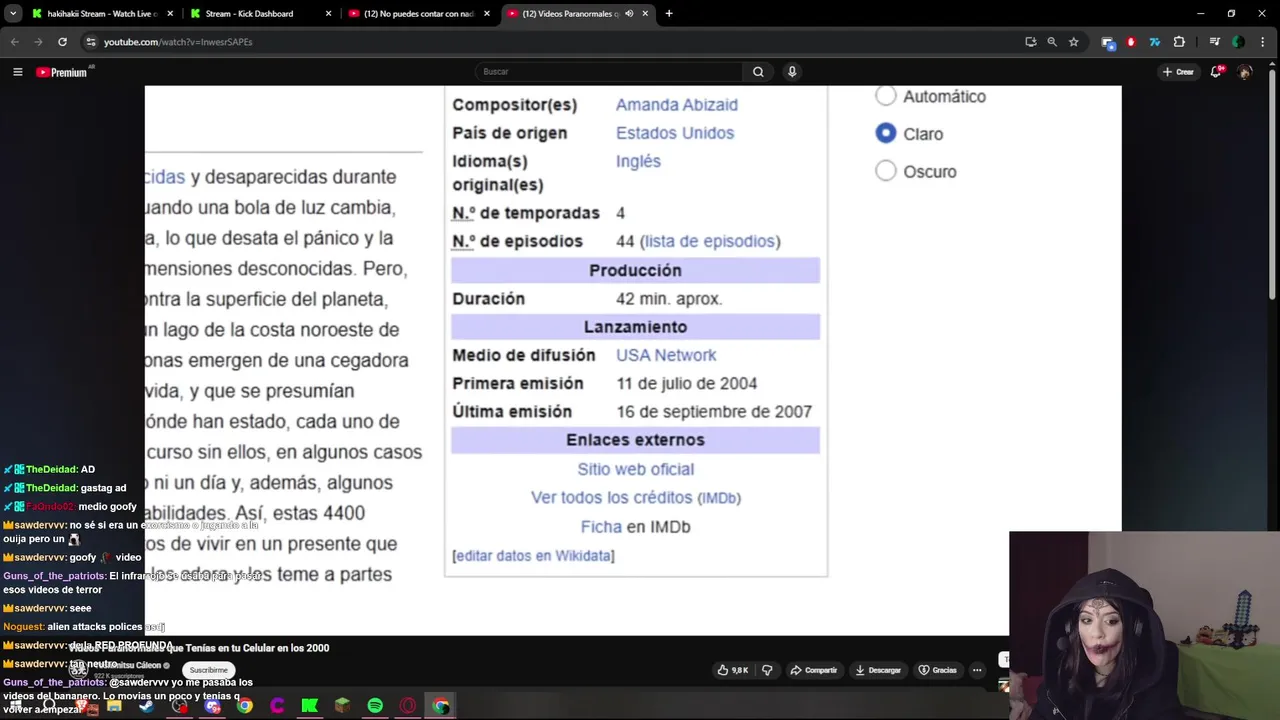Click the Compartir button
Viewport: 1280px width, 720px height.
[x=813, y=670]
